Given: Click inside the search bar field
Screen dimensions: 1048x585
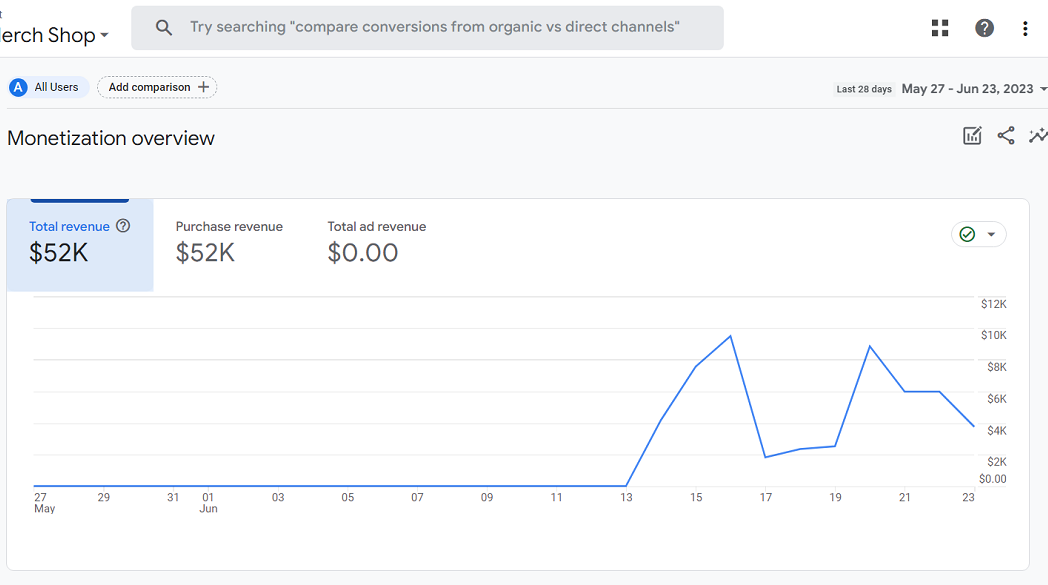Looking at the screenshot, I should coord(430,27).
